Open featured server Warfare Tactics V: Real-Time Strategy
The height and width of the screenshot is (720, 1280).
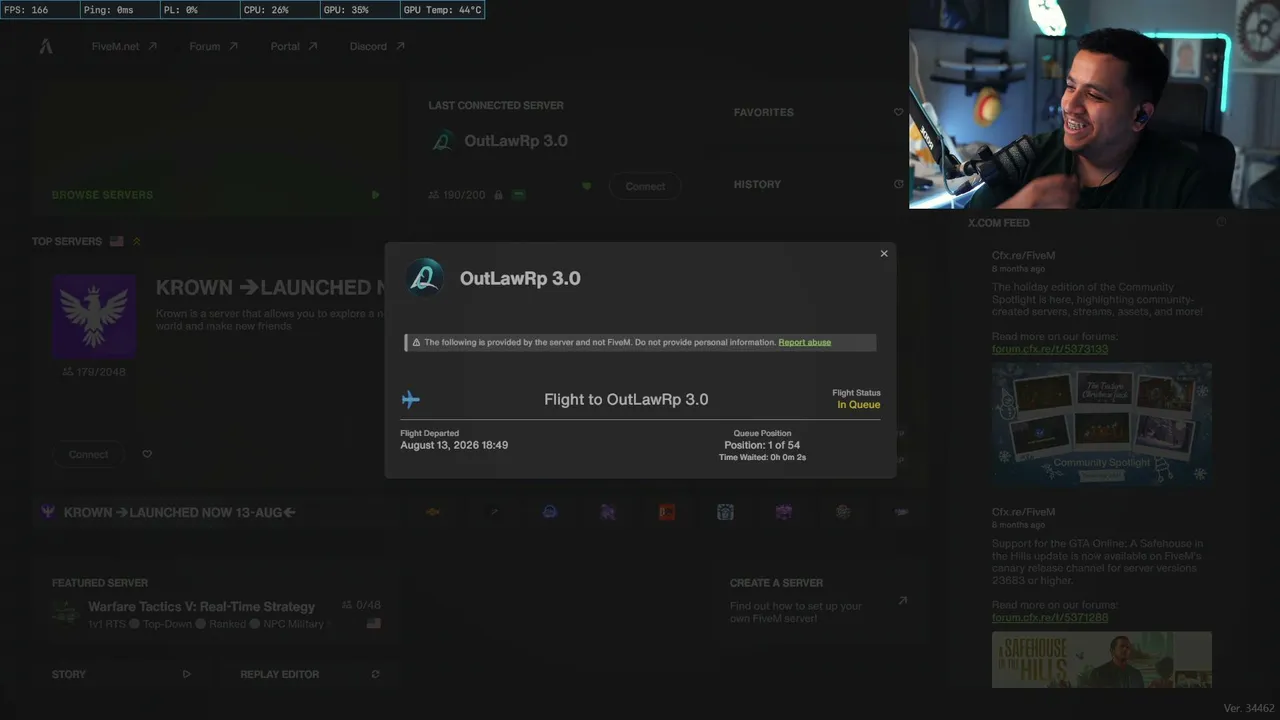click(x=201, y=607)
